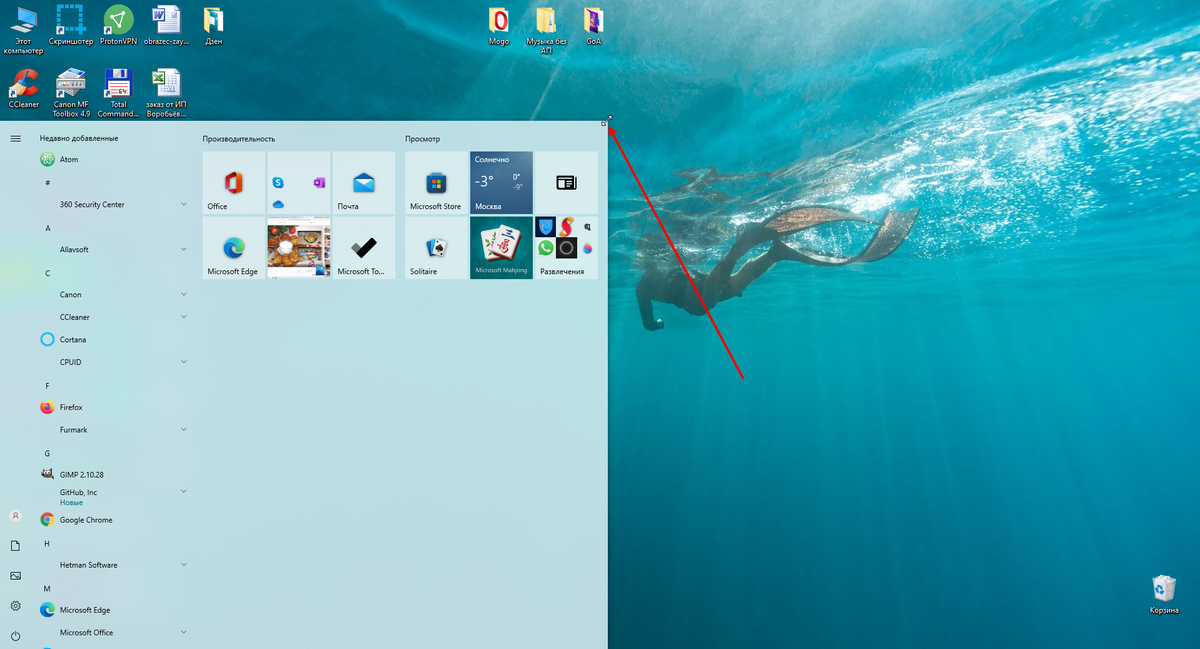Select the Дзен desktop folder

[x=213, y=25]
